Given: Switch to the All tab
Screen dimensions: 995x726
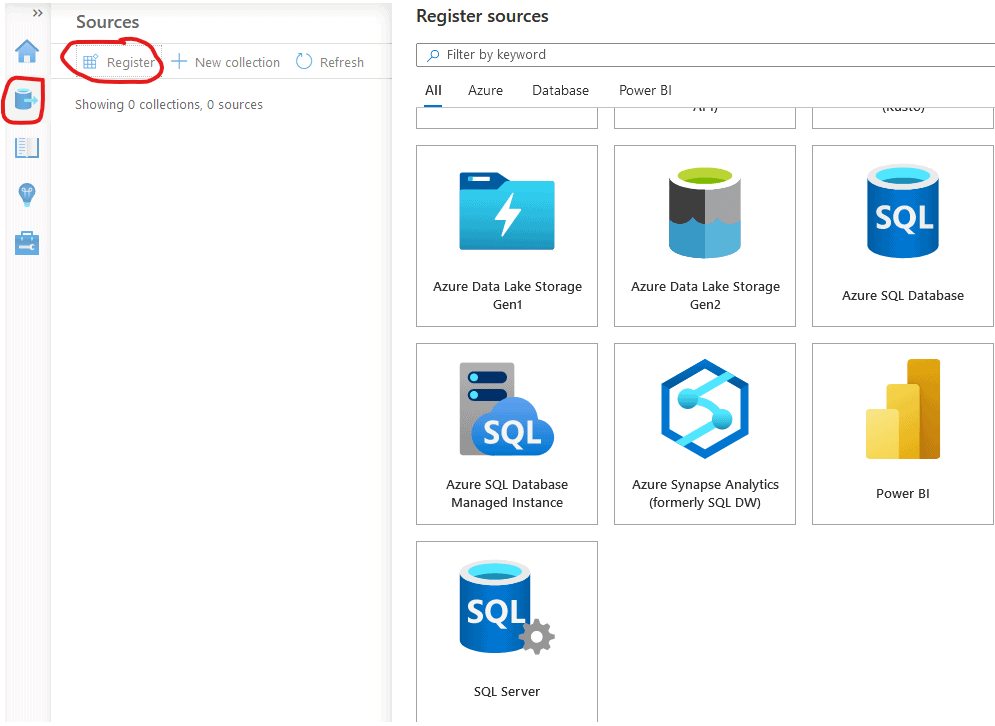Looking at the screenshot, I should pyautogui.click(x=433, y=90).
